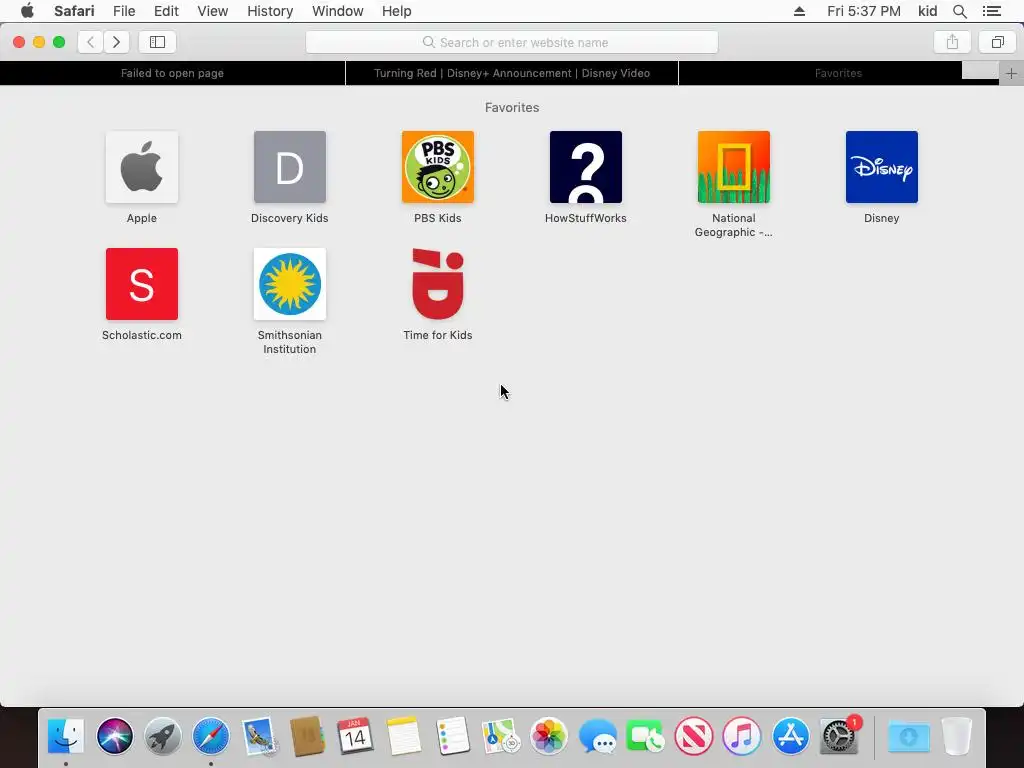Open Reminders from the Dock
Image resolution: width=1024 pixels, height=768 pixels.
tap(452, 737)
